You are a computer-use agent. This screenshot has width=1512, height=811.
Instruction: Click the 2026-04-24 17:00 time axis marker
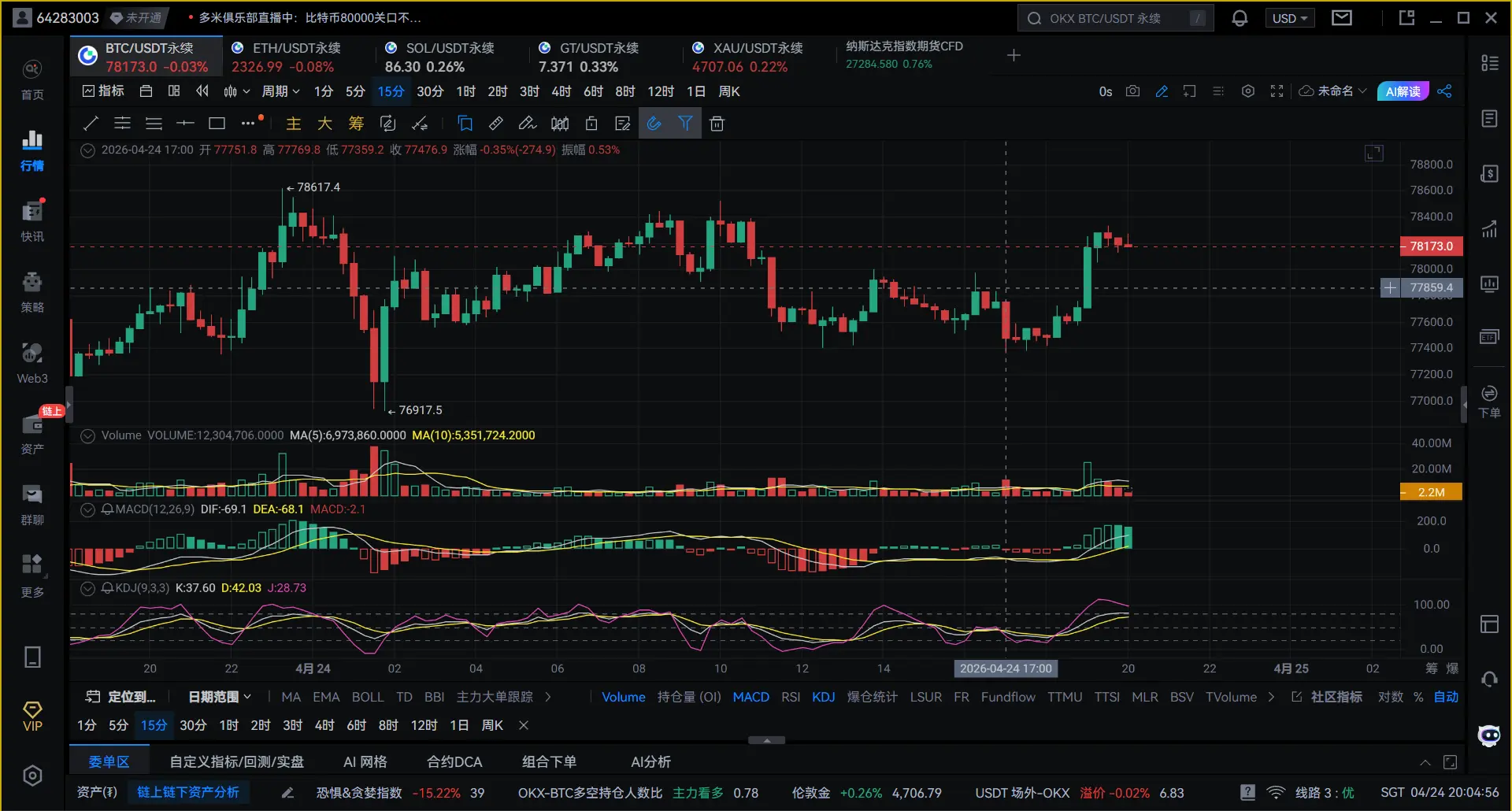(1006, 668)
